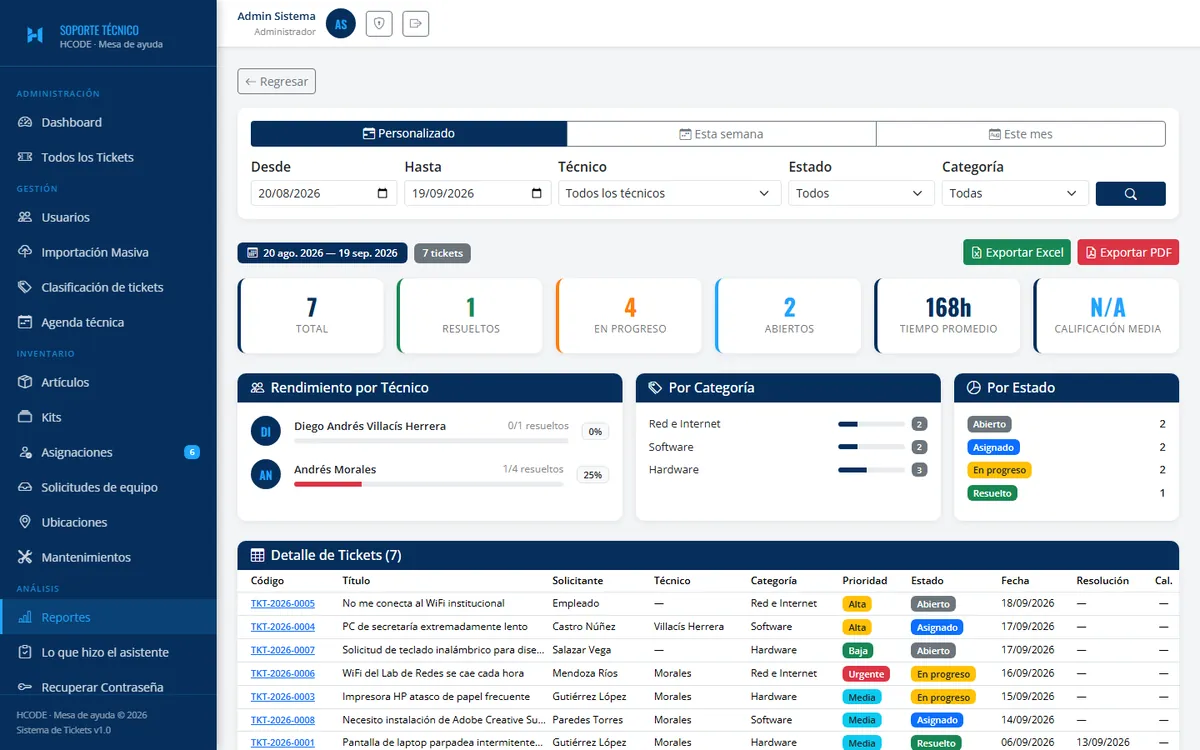Open the AS user avatar
The width and height of the screenshot is (1200, 750).
tap(341, 23)
